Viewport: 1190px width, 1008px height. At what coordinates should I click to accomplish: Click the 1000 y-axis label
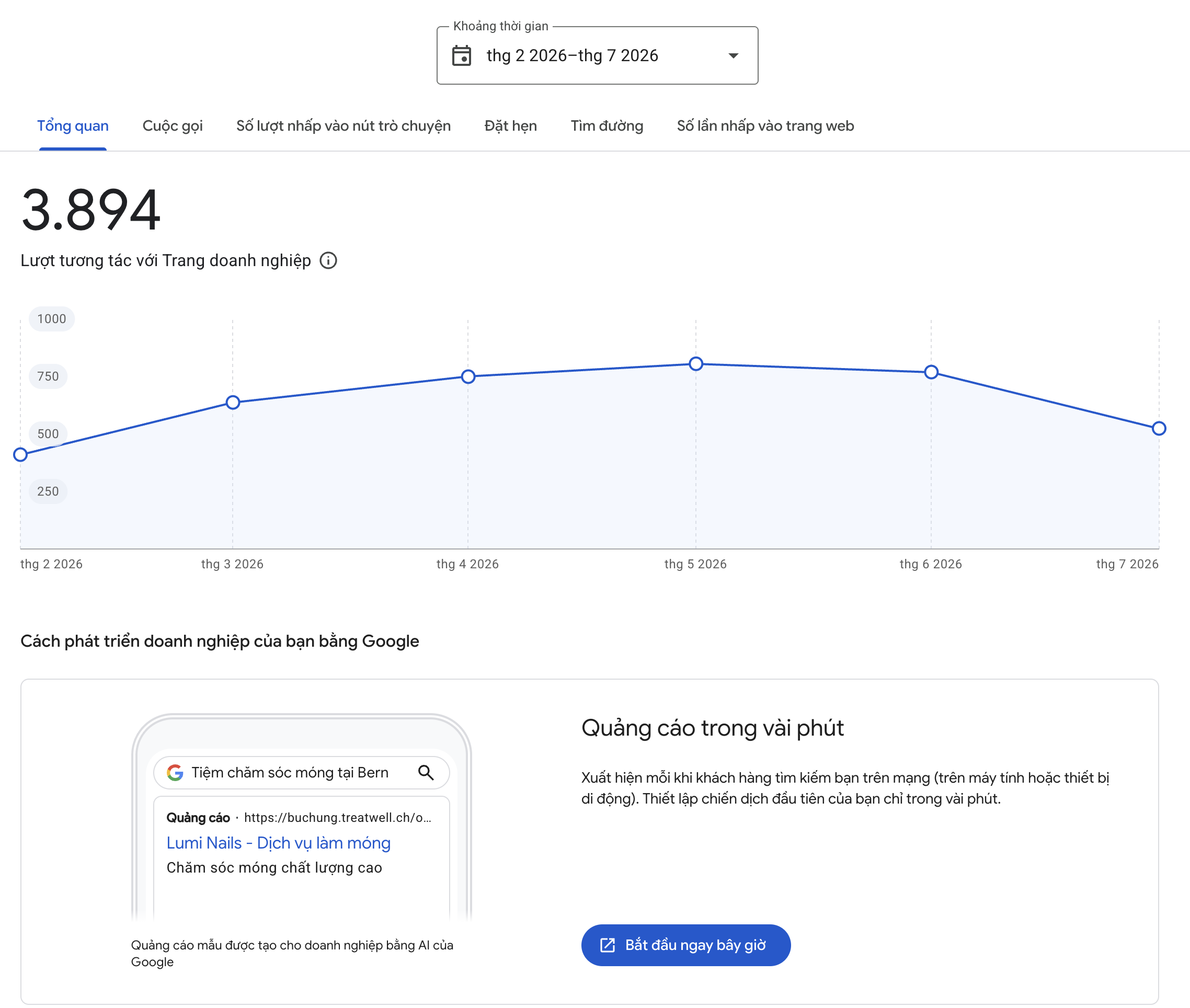coord(51,319)
